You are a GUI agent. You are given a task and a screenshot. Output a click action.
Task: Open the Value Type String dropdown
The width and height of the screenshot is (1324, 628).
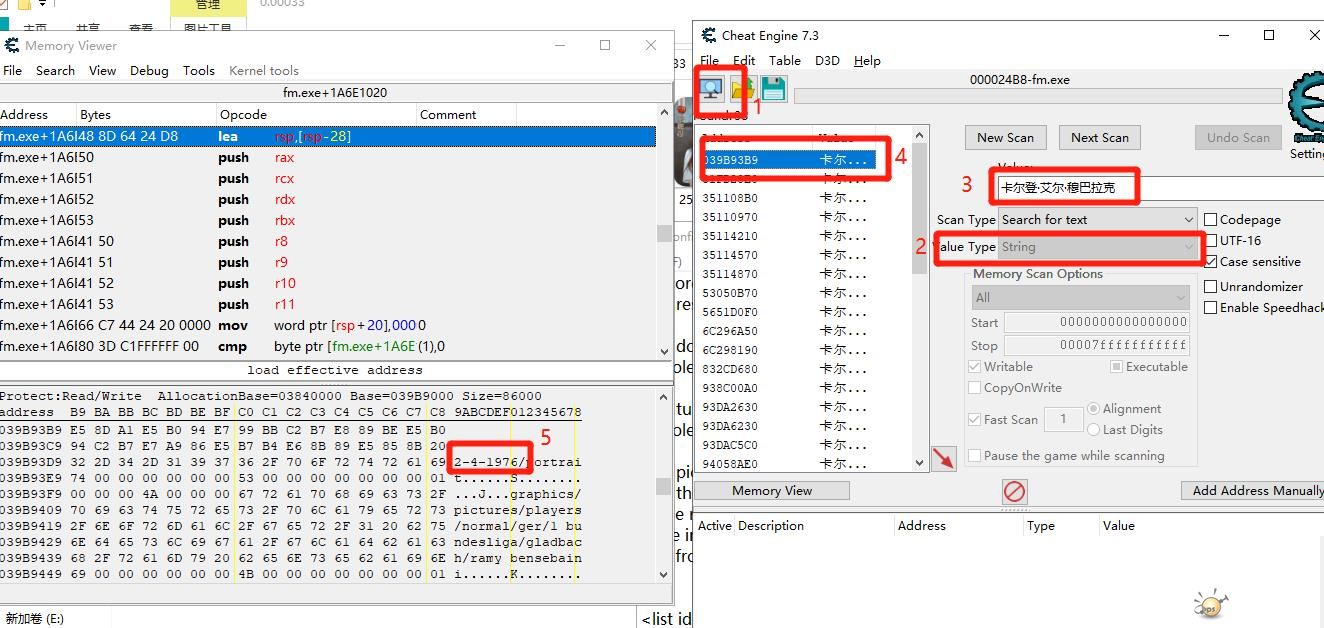pyautogui.click(x=1097, y=247)
